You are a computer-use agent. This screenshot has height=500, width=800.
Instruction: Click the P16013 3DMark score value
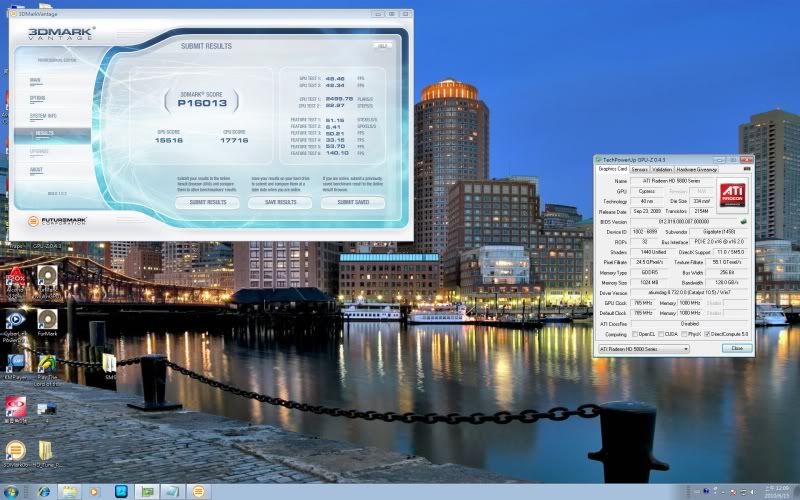coord(202,104)
